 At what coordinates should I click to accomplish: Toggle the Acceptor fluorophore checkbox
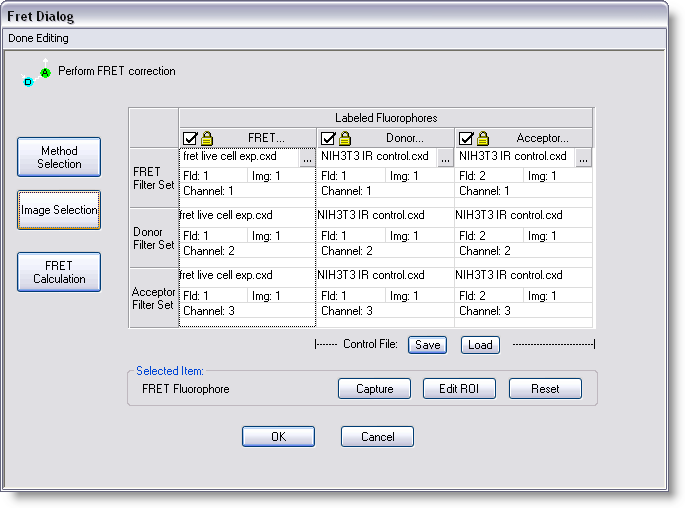pos(466,138)
